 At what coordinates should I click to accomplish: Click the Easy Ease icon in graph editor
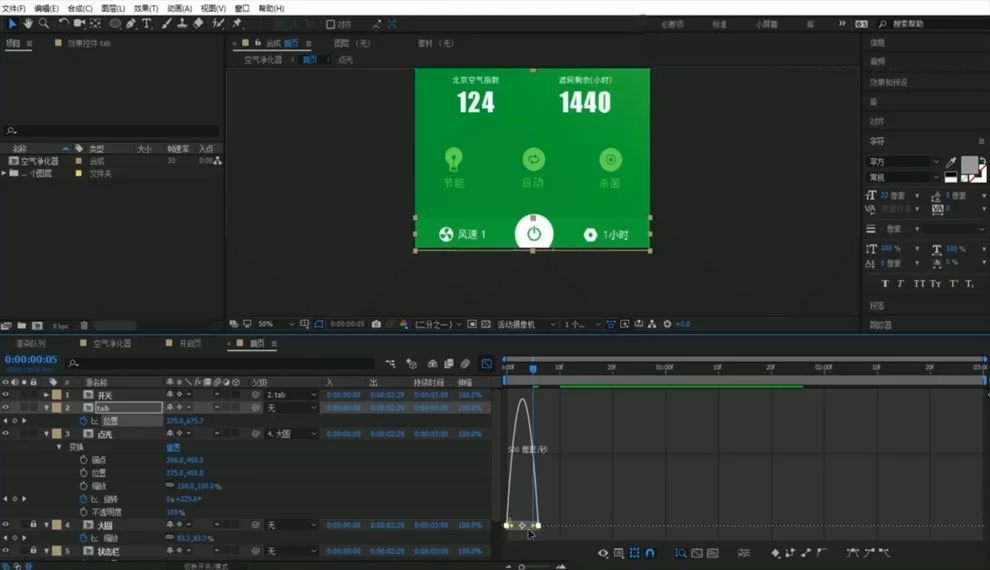[x=852, y=553]
